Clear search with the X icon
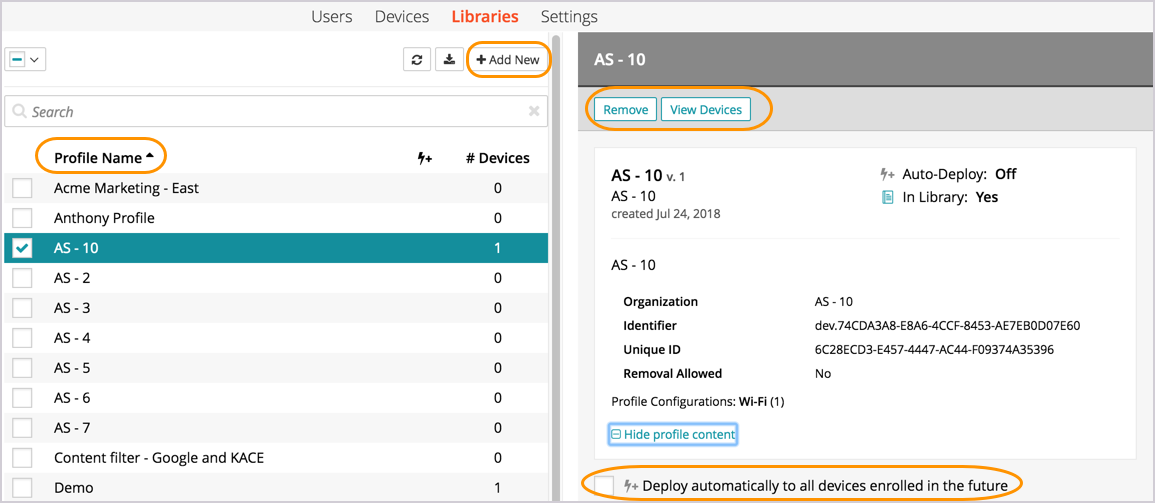This screenshot has height=503, width=1155. click(534, 112)
